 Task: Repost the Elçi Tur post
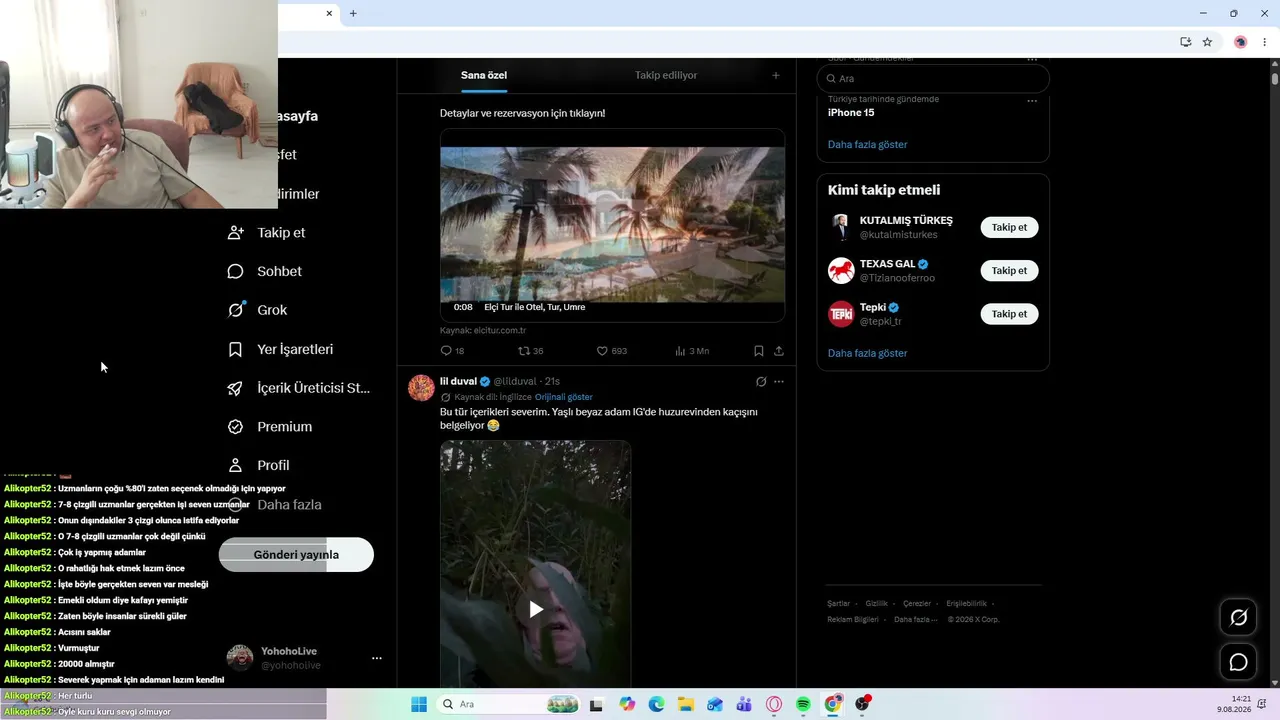(x=530, y=351)
